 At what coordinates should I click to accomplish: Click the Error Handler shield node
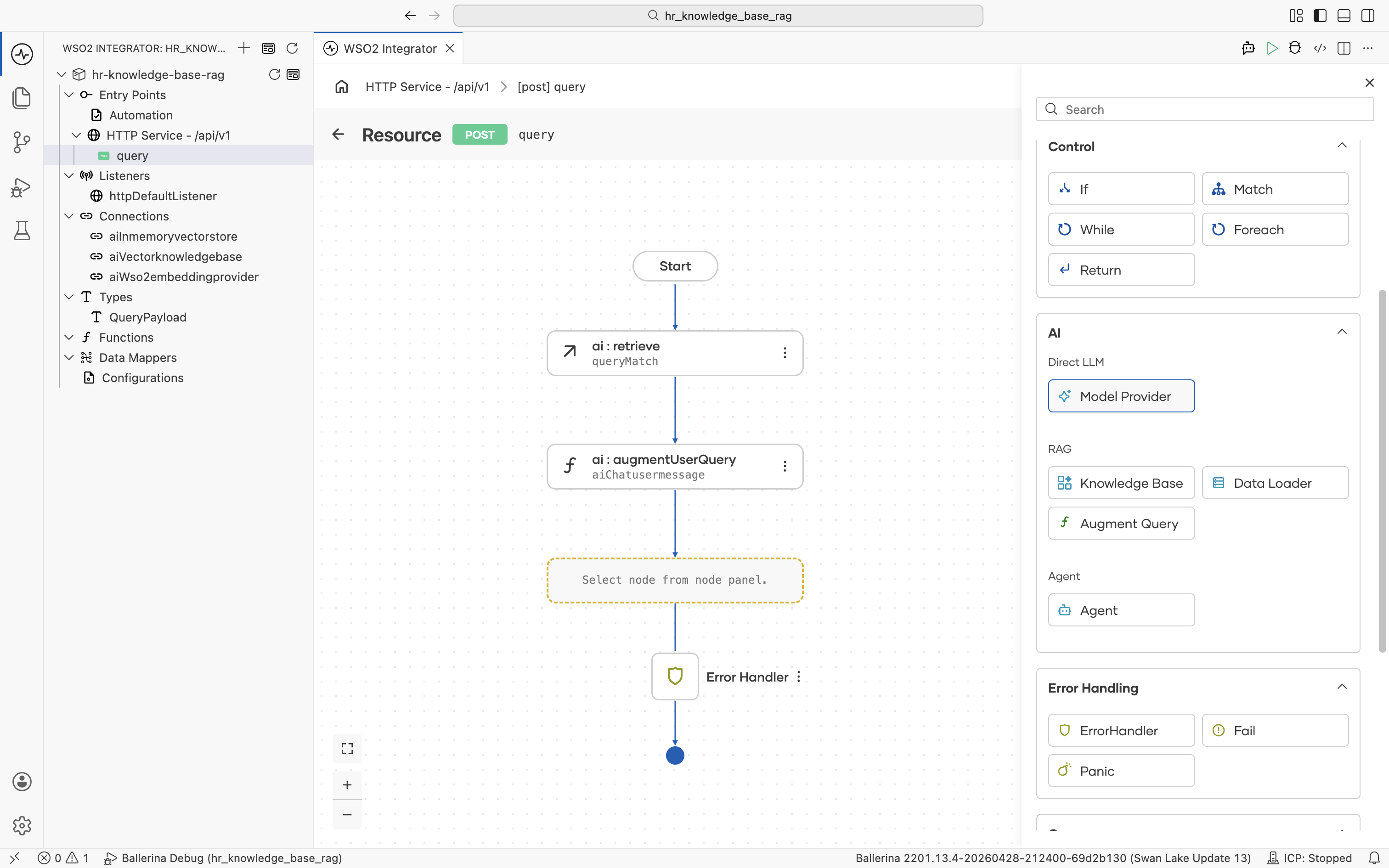pos(675,676)
